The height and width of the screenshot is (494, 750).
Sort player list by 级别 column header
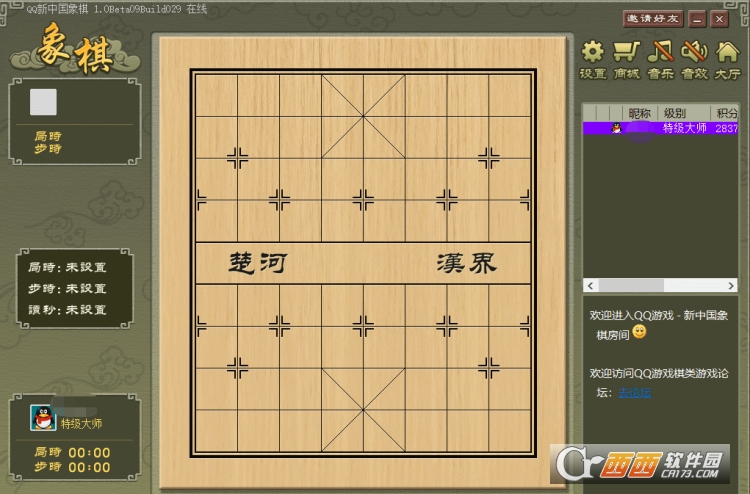click(675, 113)
